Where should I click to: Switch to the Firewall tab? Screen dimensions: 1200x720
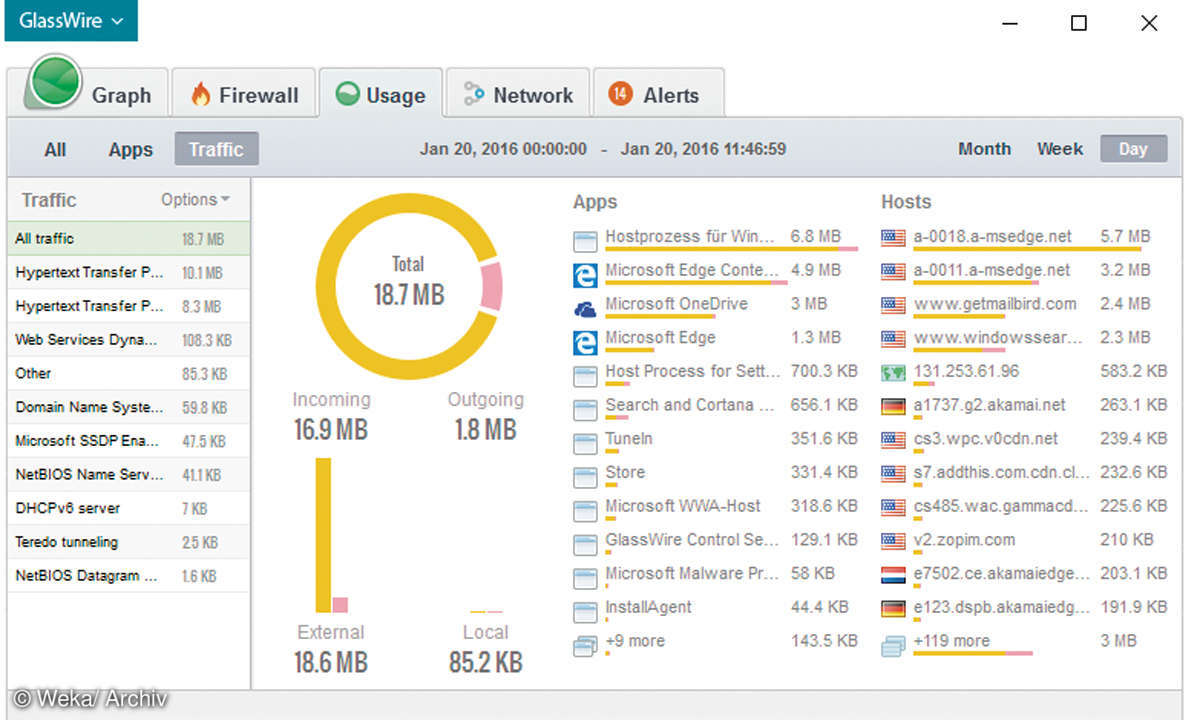point(243,95)
